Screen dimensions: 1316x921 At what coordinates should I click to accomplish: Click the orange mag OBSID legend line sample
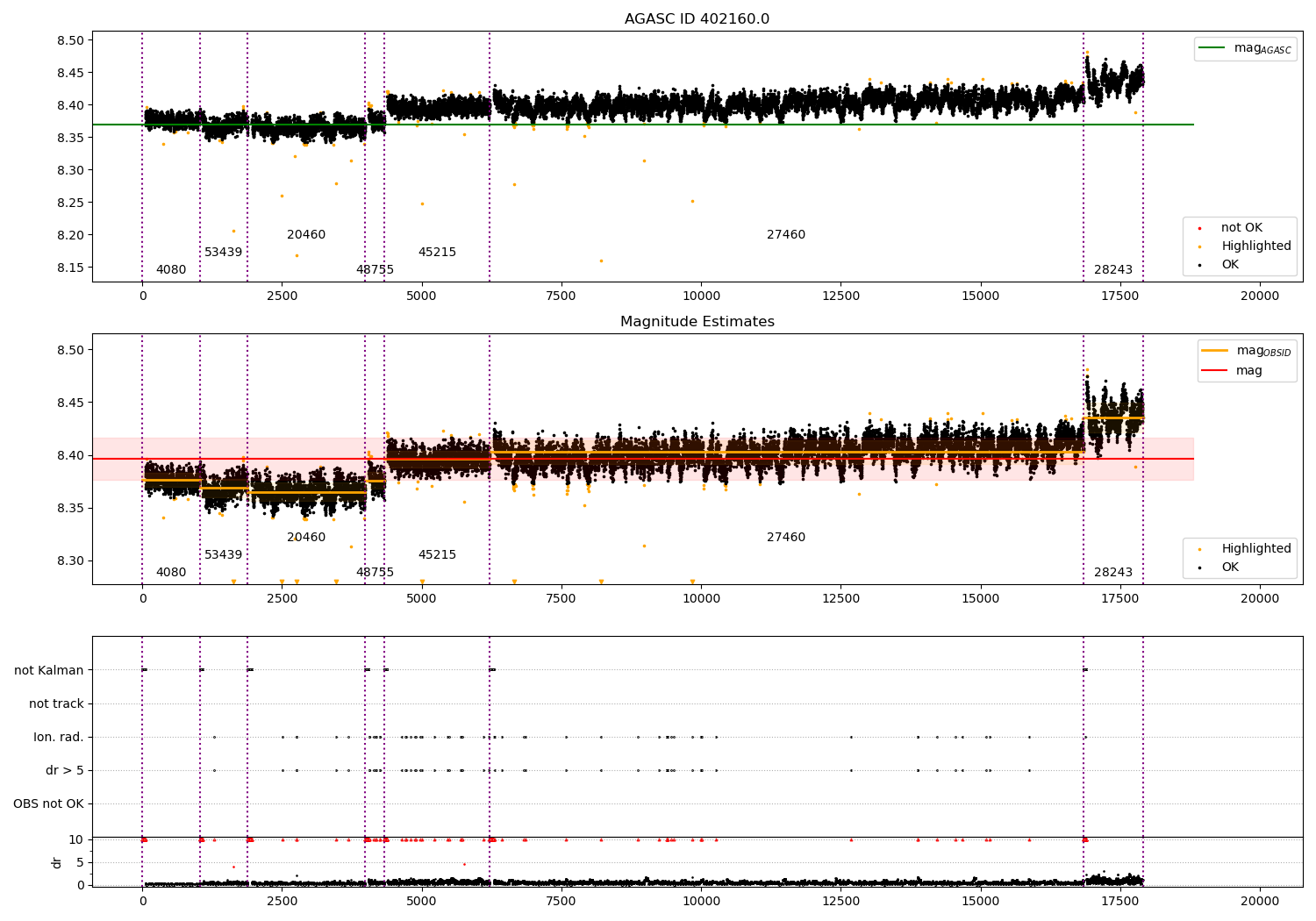click(x=1215, y=351)
